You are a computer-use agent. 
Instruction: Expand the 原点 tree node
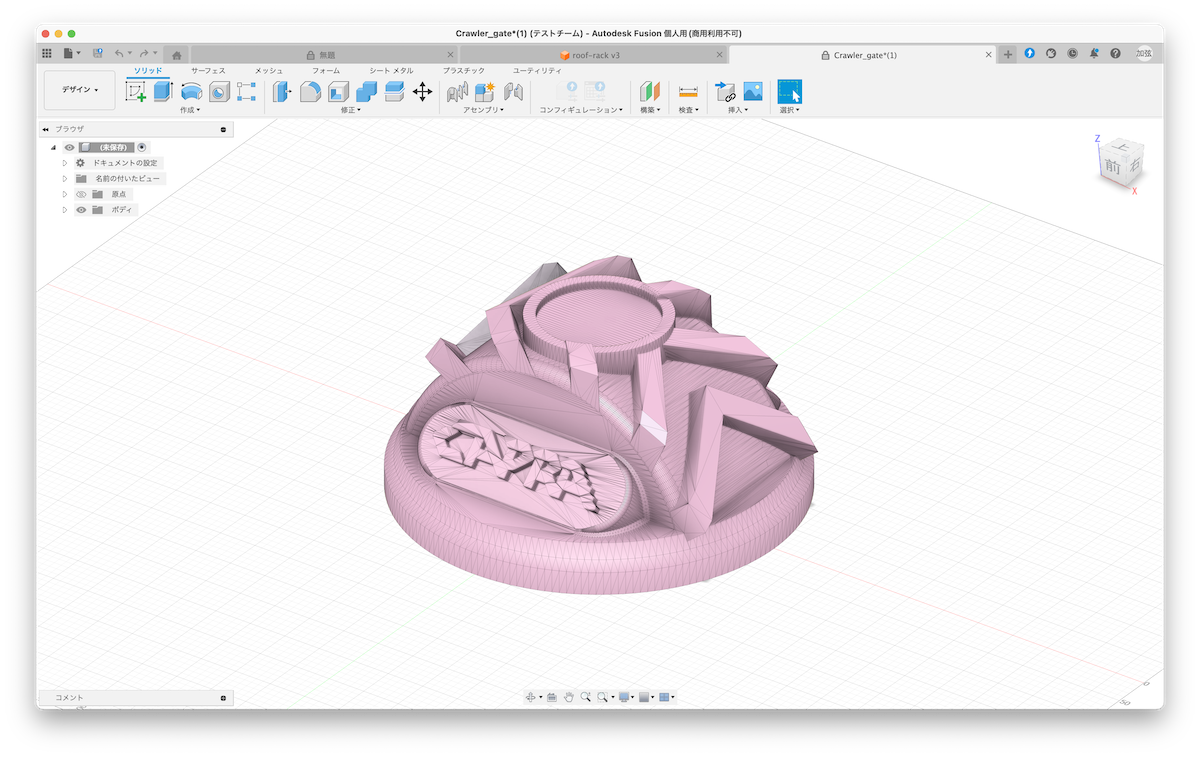(x=65, y=194)
